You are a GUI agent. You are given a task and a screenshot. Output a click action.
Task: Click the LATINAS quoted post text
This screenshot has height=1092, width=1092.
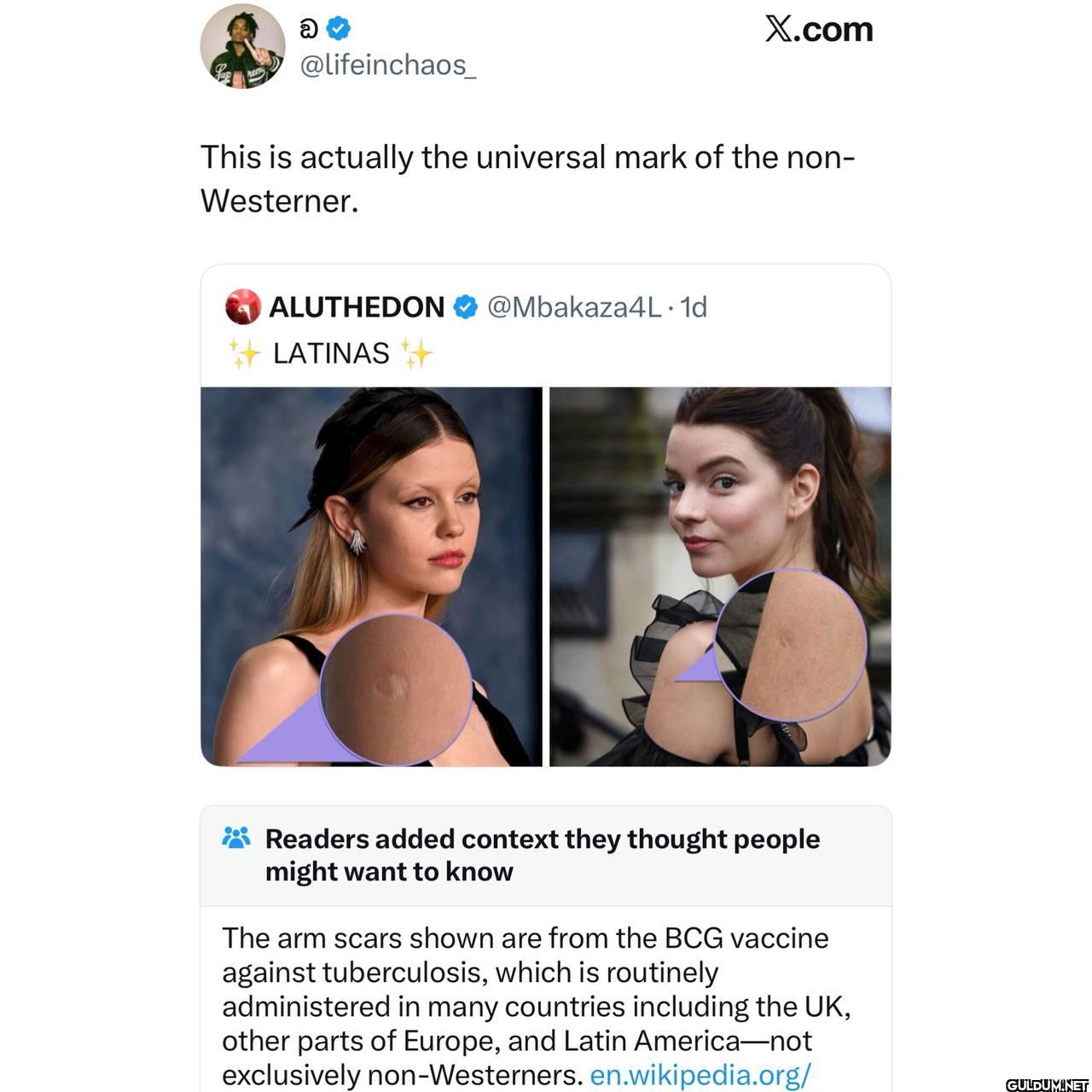pyautogui.click(x=331, y=353)
